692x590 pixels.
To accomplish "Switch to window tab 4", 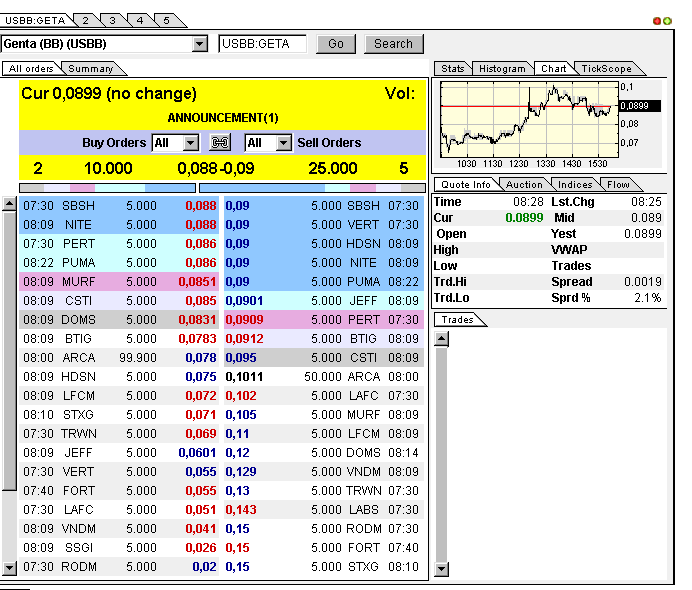I will (139, 20).
